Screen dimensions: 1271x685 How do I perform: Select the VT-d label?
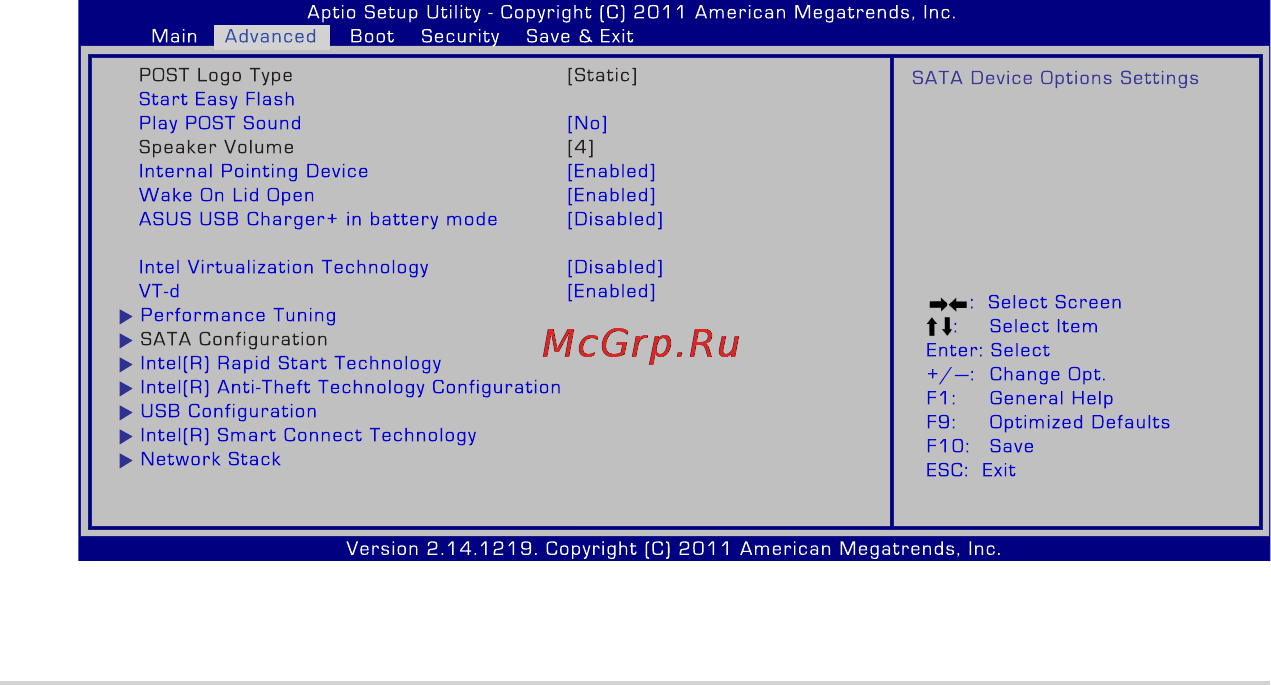pyautogui.click(x=160, y=292)
